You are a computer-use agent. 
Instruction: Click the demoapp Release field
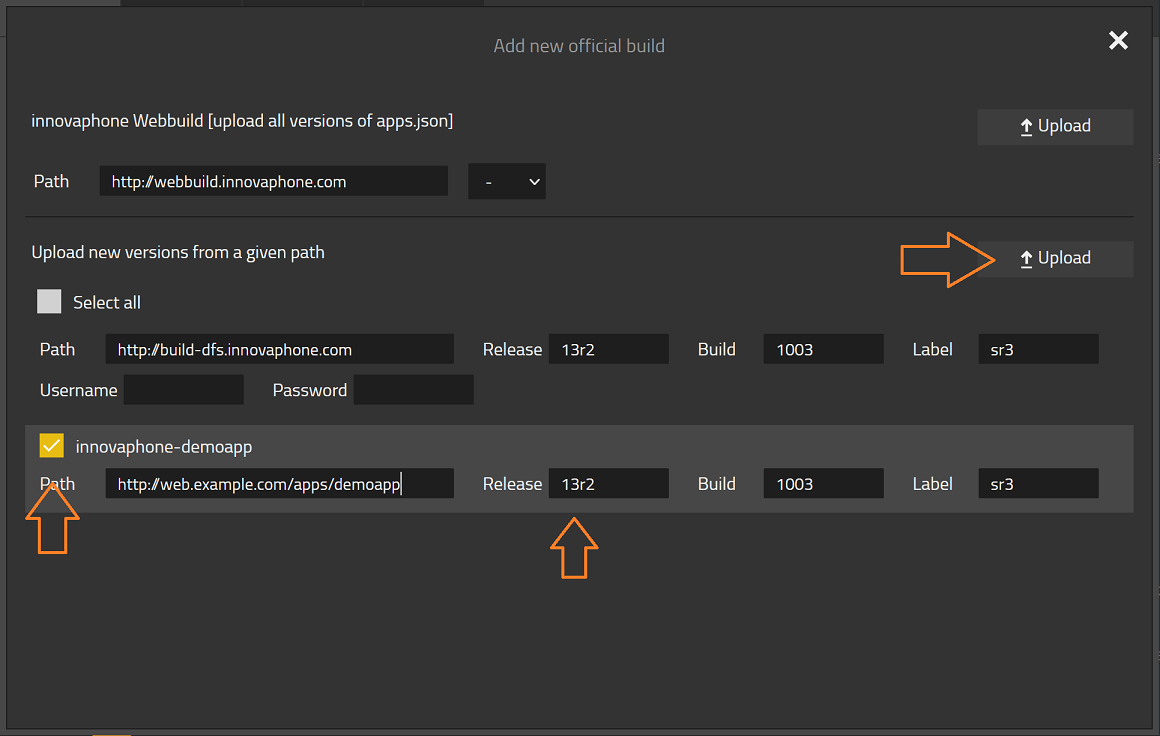pyautogui.click(x=608, y=484)
